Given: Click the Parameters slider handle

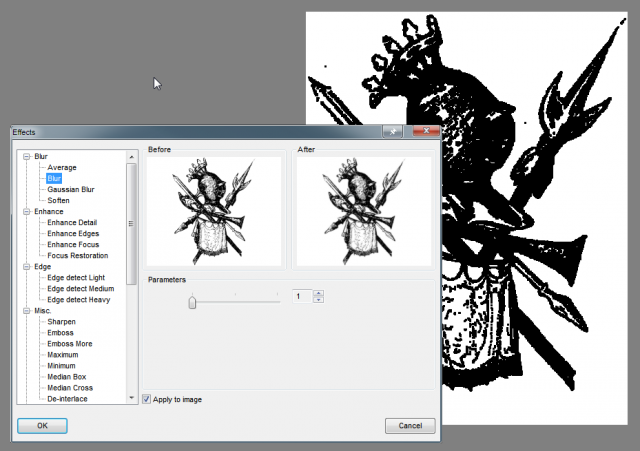Looking at the screenshot, I should tap(192, 302).
